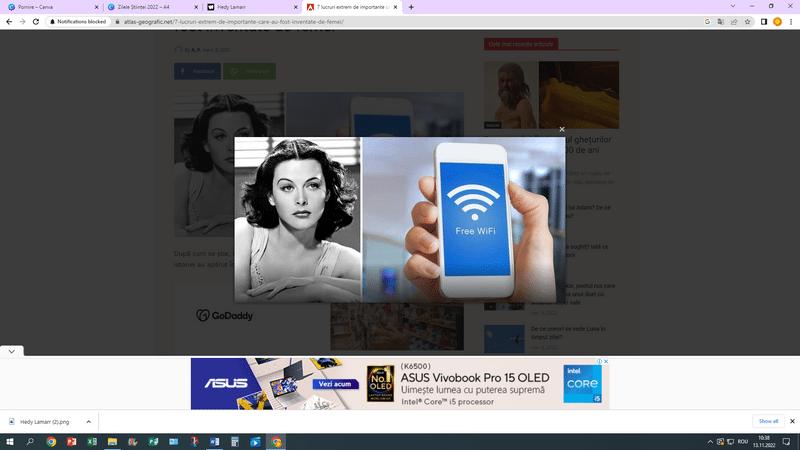The image size is (800, 450).
Task: Switch the ROU keyboard language indicator
Action: (x=743, y=442)
